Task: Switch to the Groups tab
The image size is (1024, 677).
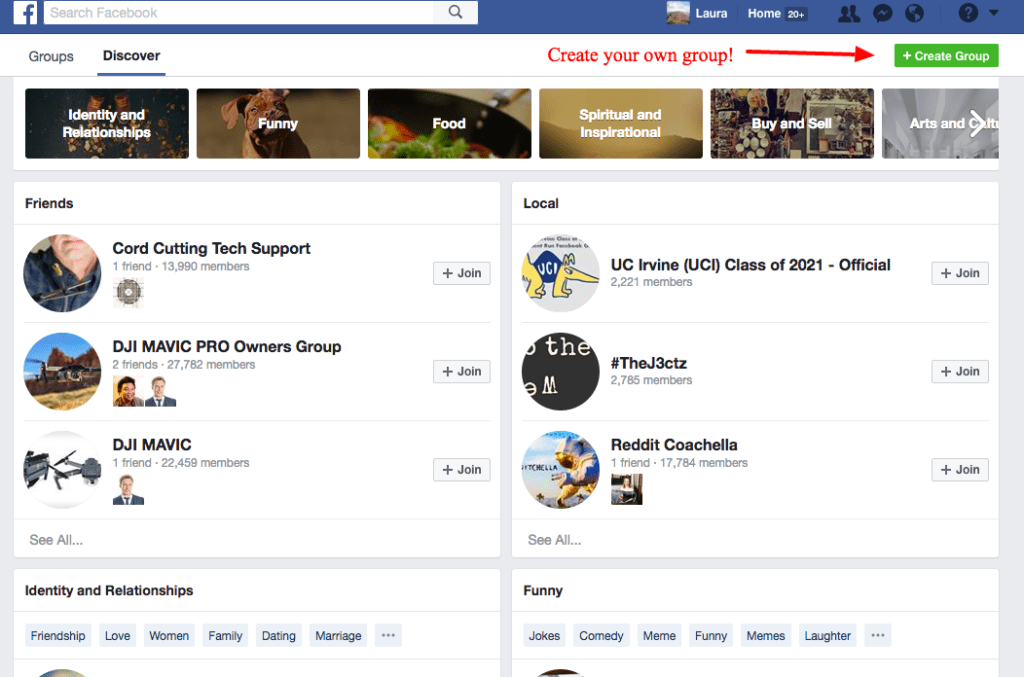Action: 51,56
